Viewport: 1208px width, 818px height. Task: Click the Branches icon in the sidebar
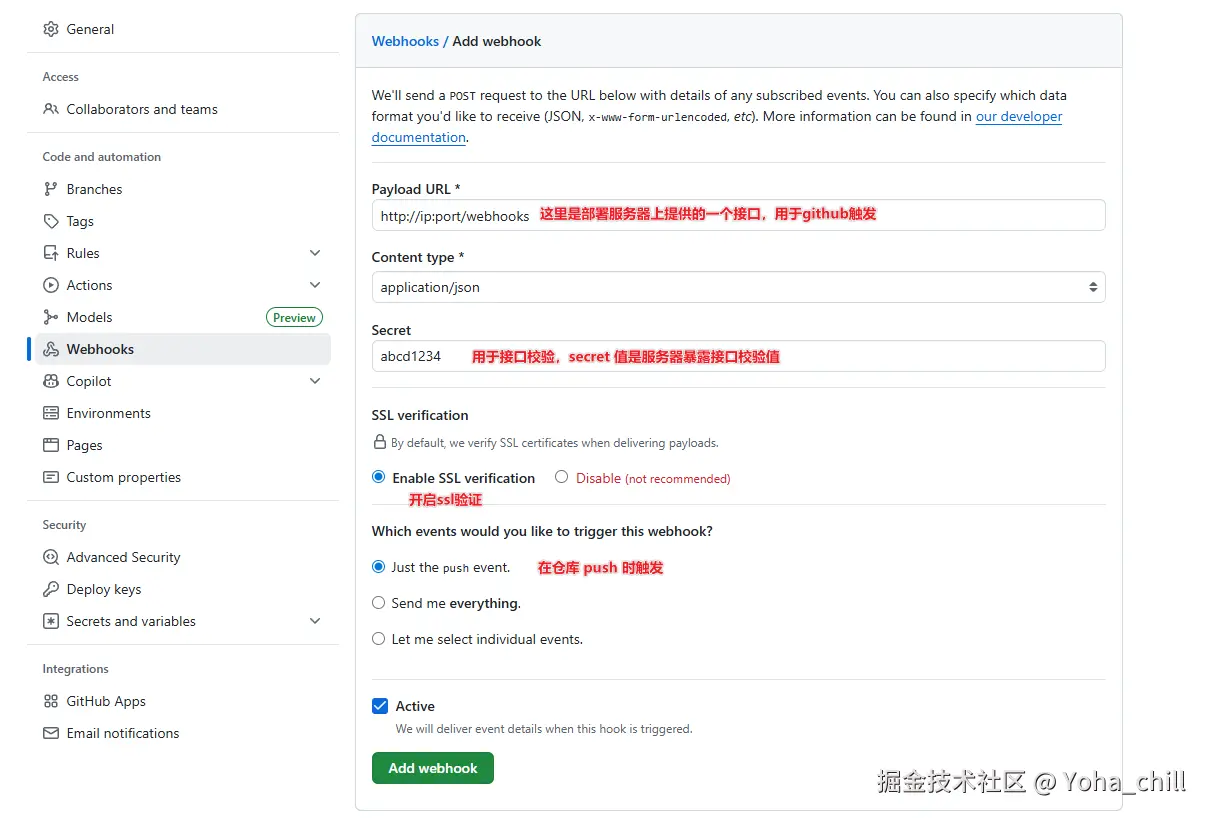pyautogui.click(x=50, y=189)
